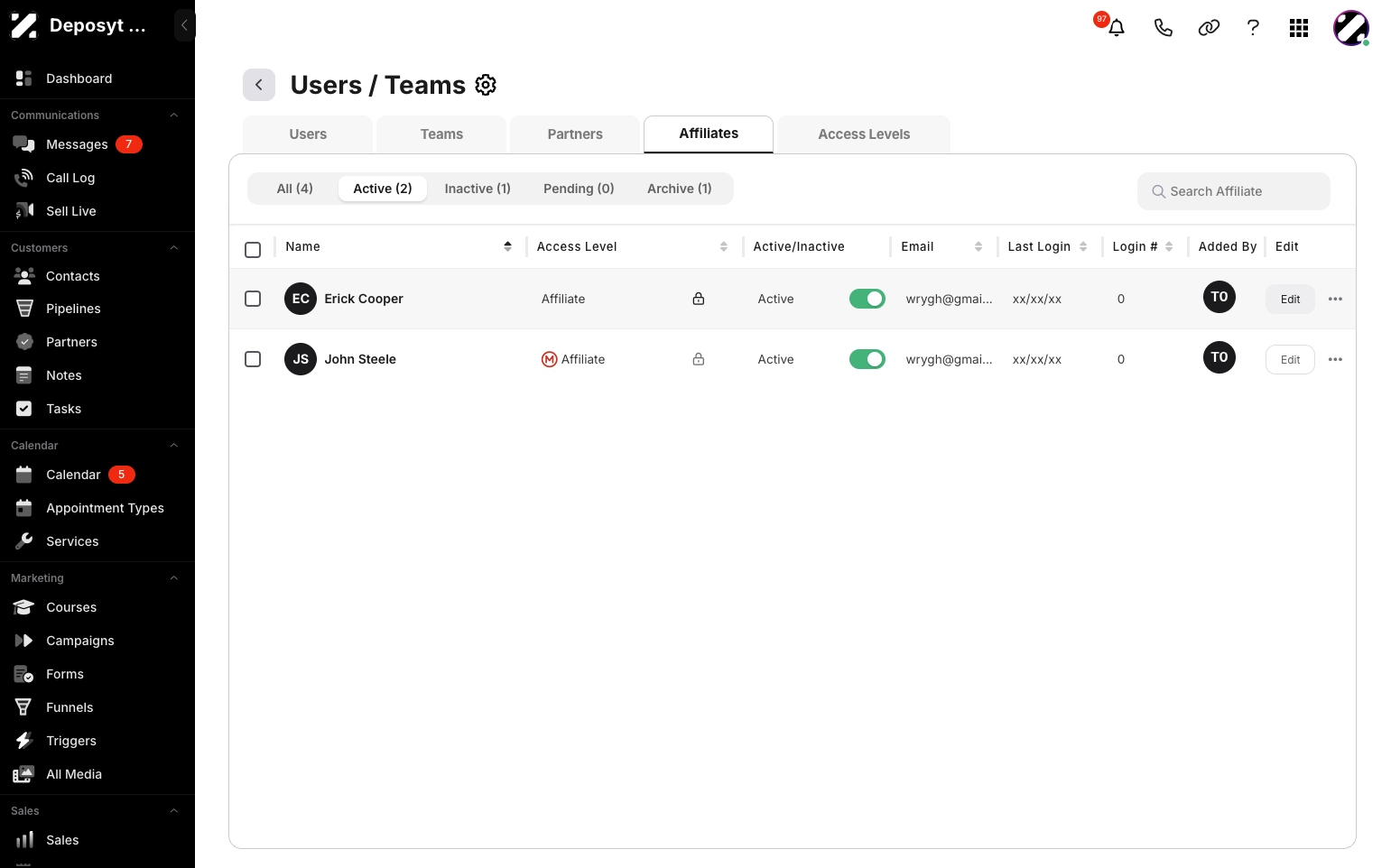1391x868 pixels.
Task: Switch to the Users tab
Action: tap(308, 134)
